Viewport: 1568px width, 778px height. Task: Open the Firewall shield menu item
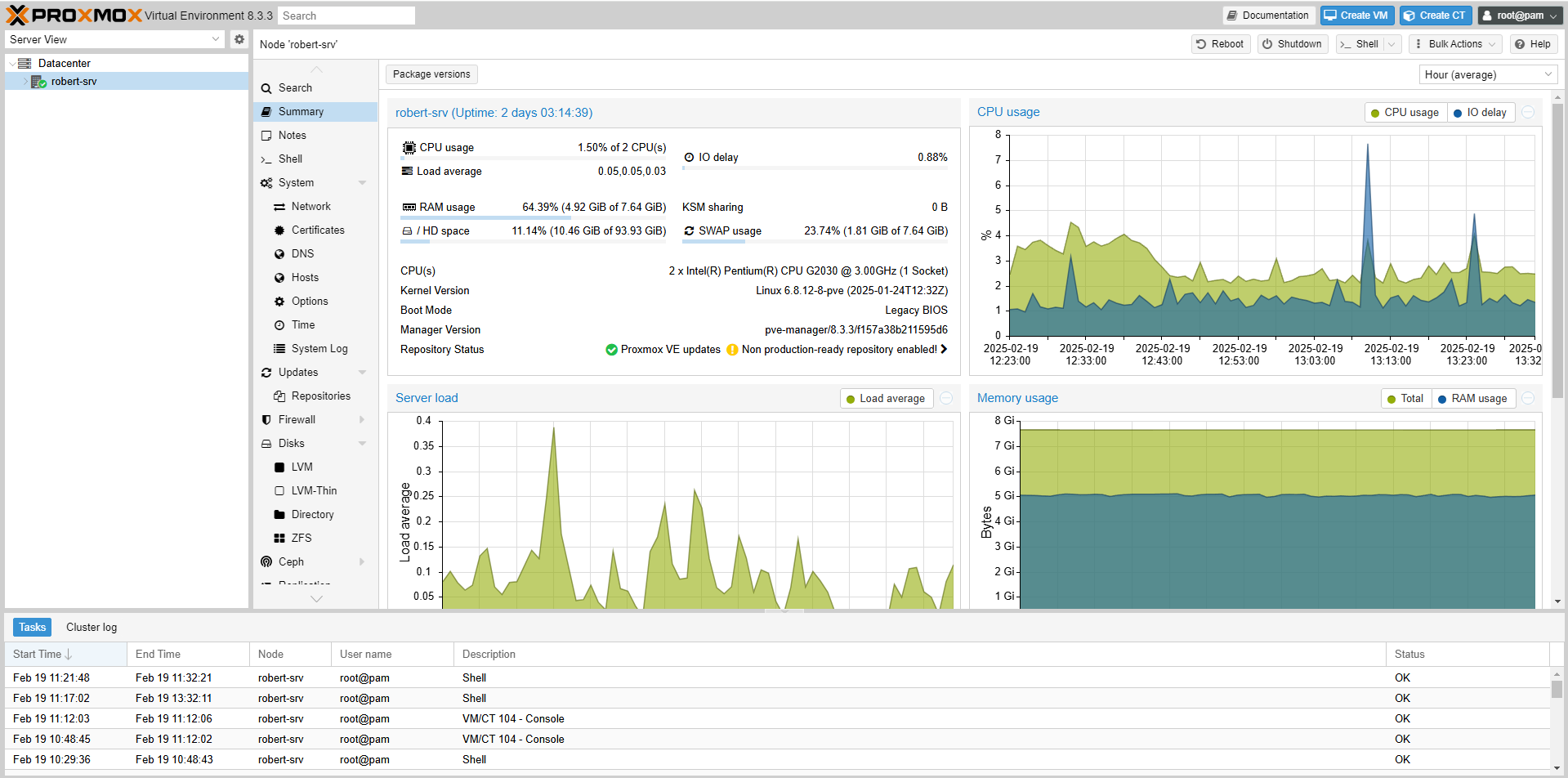pos(297,420)
